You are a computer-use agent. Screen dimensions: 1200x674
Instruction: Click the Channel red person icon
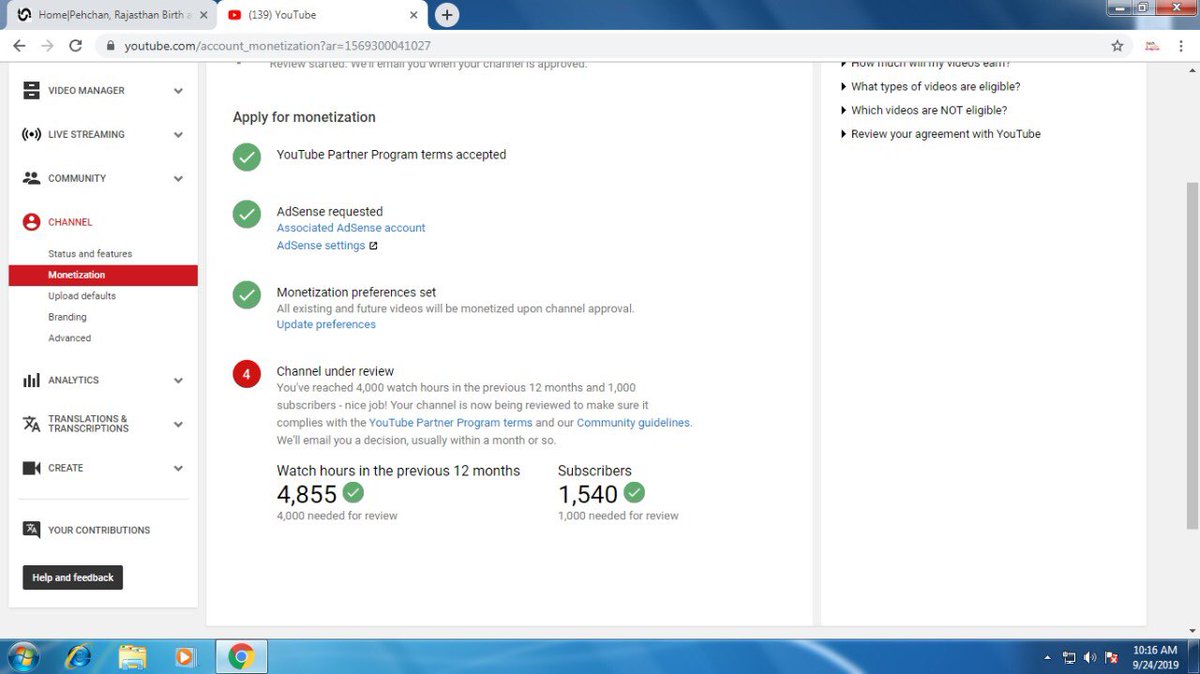31,222
